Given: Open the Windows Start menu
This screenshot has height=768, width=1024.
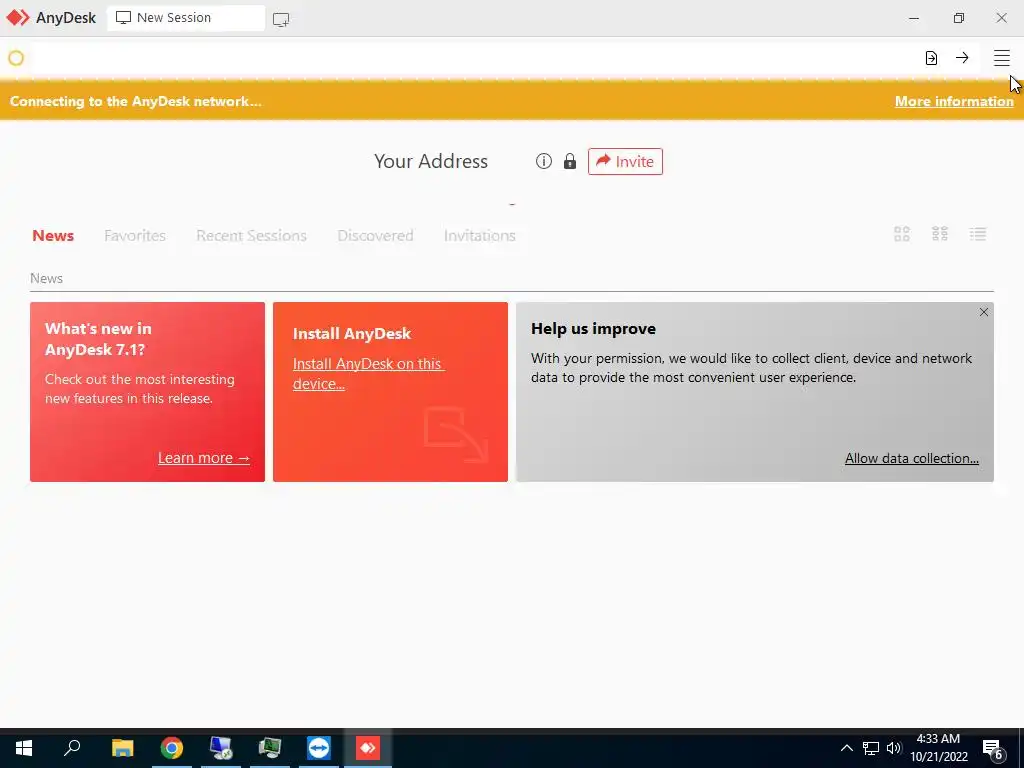Looking at the screenshot, I should pyautogui.click(x=24, y=748).
